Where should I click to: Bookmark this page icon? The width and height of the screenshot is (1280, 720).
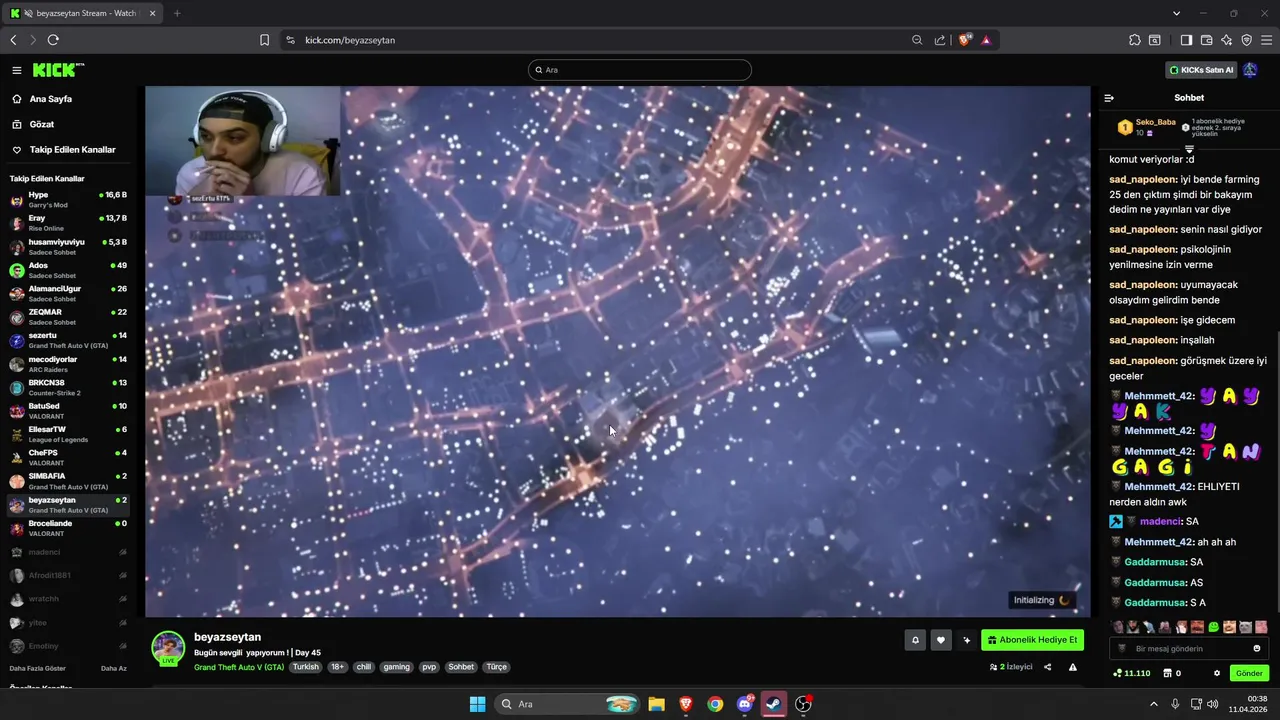tap(264, 40)
